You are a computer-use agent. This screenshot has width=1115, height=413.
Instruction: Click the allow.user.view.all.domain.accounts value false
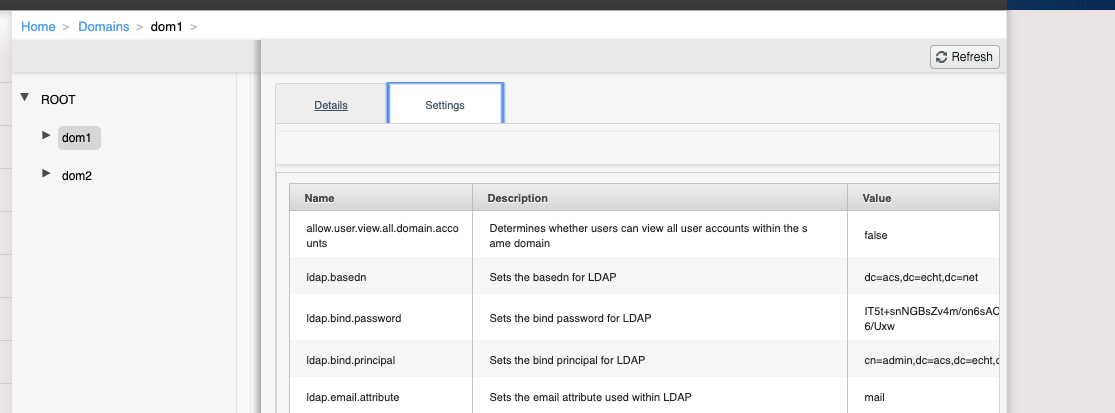875,236
